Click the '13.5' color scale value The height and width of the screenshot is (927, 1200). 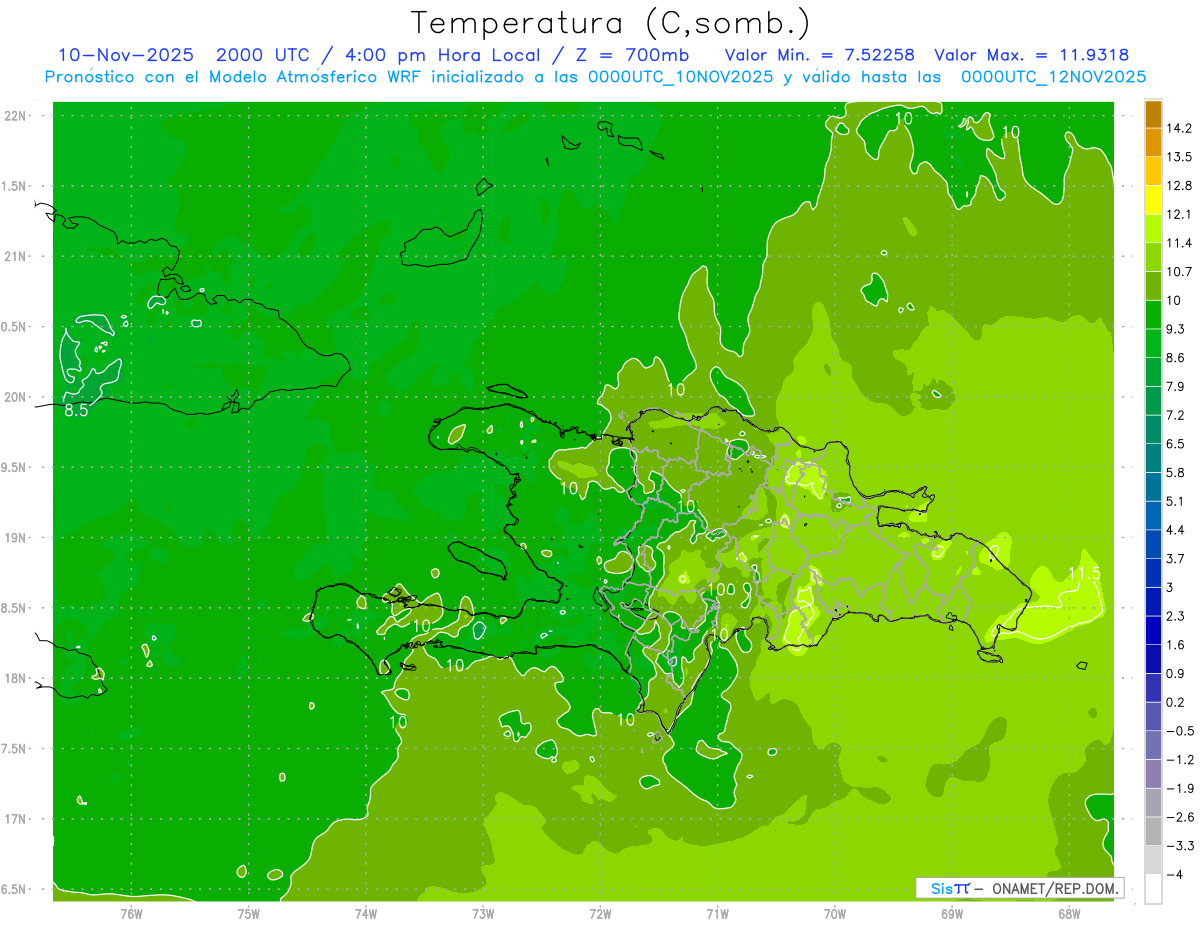(x=1179, y=157)
